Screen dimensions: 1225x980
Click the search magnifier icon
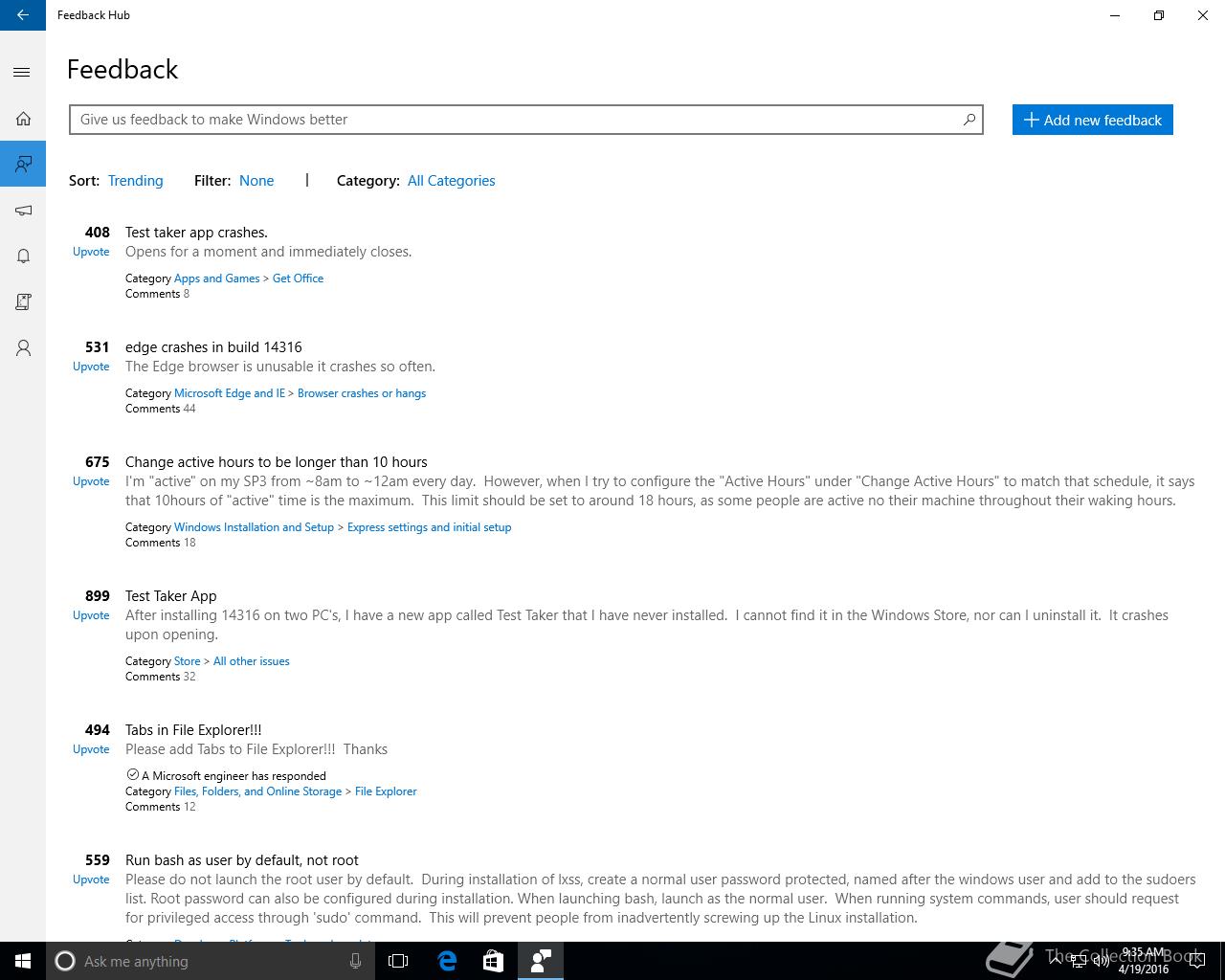point(969,120)
